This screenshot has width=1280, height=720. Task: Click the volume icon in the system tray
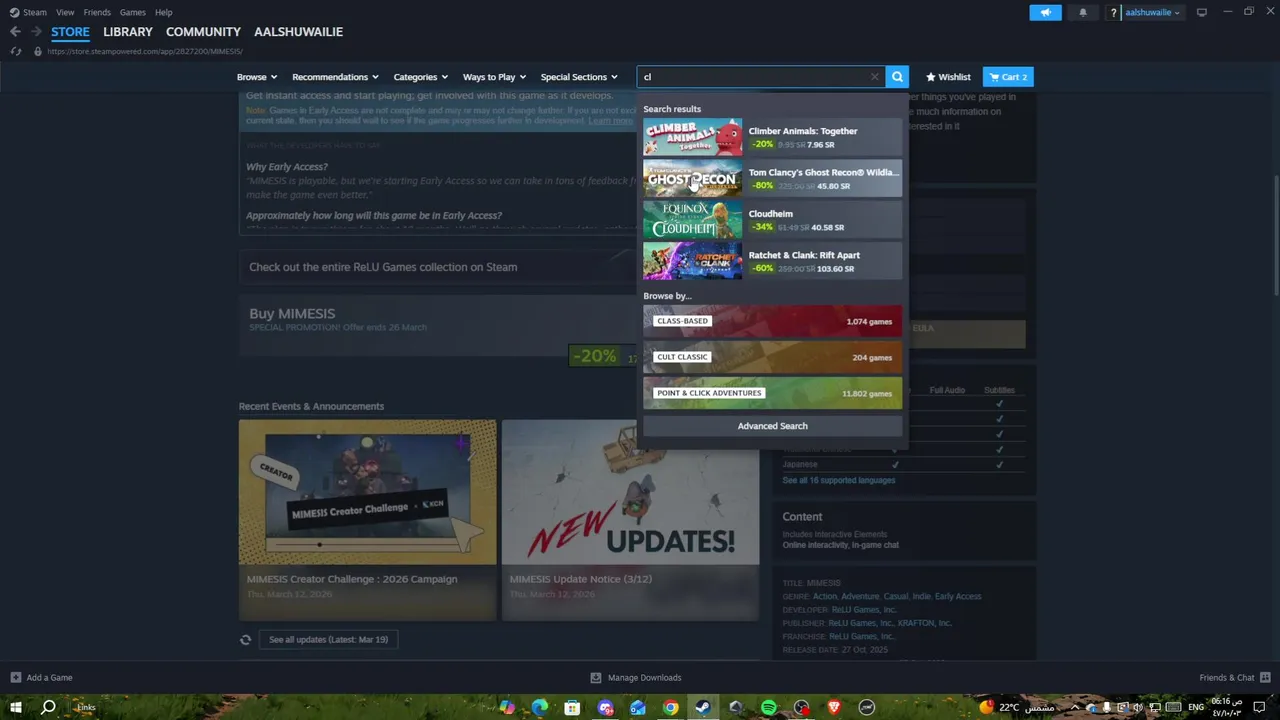1139,707
